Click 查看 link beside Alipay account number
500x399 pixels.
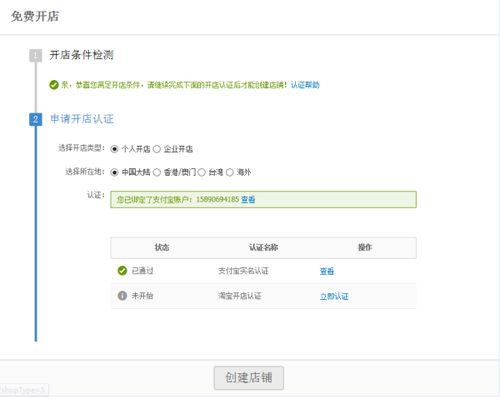point(248,199)
